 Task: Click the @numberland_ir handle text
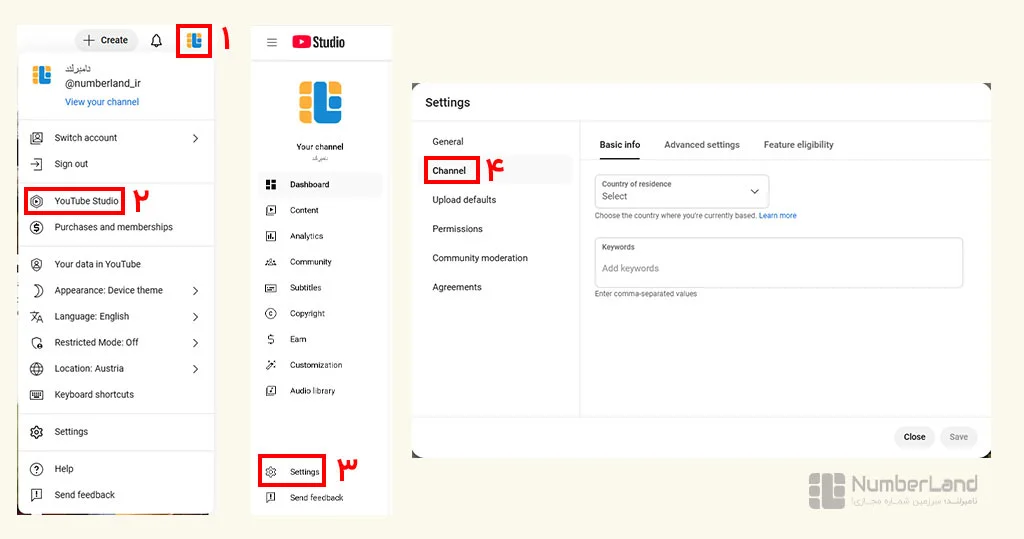pyautogui.click(x=103, y=84)
